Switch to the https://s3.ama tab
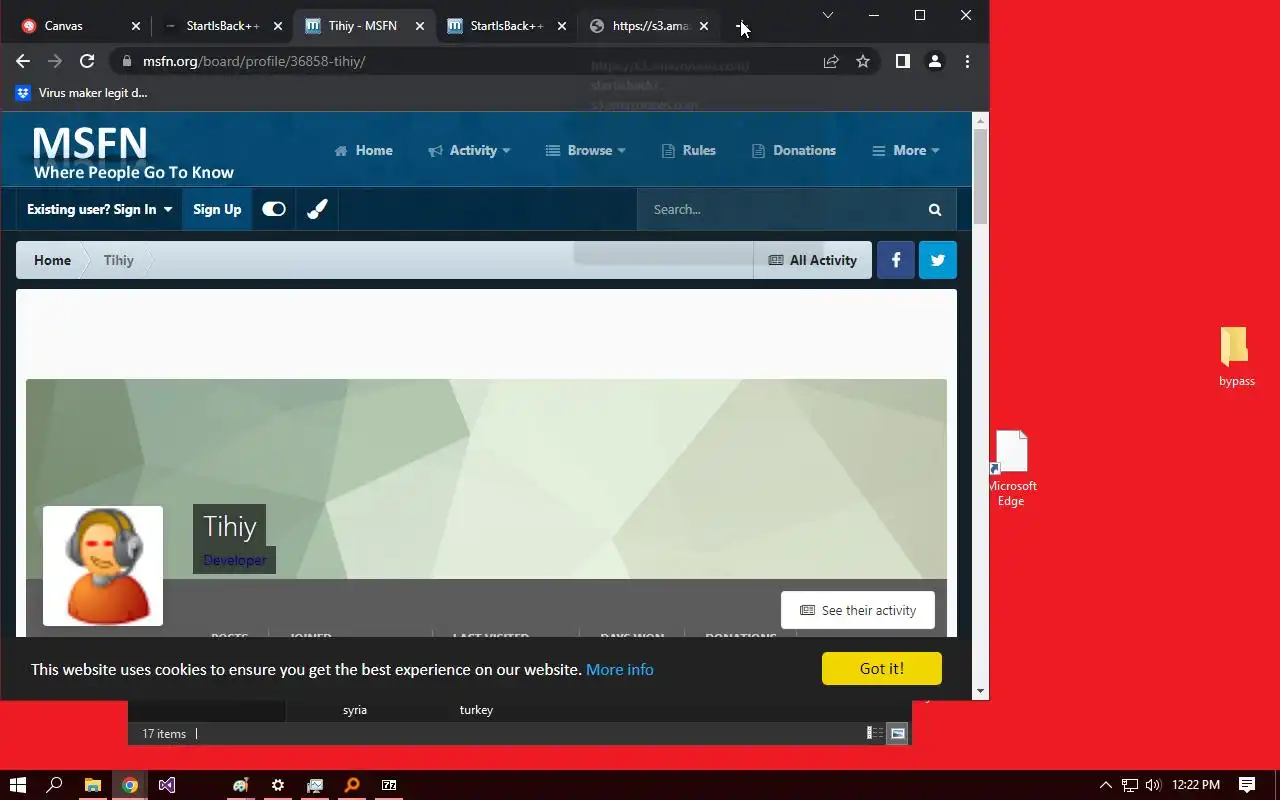This screenshot has width=1280, height=800. [650, 26]
